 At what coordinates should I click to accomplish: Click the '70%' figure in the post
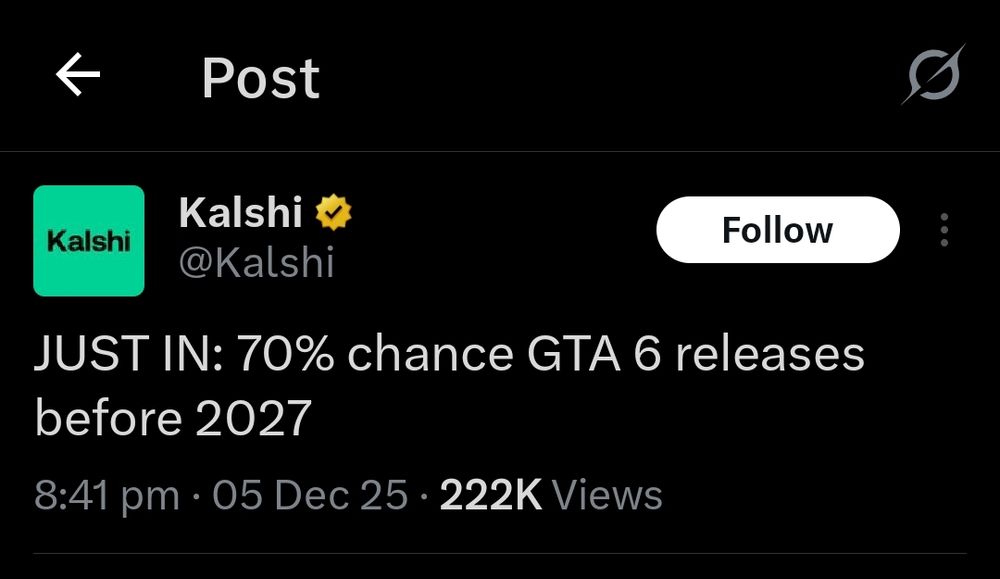(x=286, y=354)
